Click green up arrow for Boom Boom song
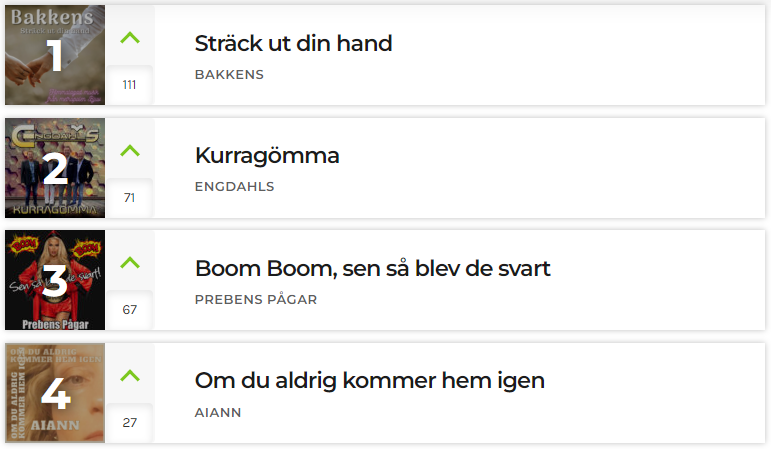Screen dimensions: 771x449 130,263
